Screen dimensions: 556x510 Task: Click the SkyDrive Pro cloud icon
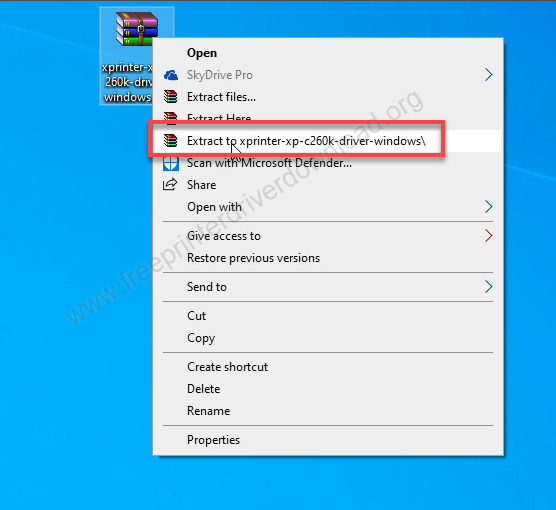point(171,75)
